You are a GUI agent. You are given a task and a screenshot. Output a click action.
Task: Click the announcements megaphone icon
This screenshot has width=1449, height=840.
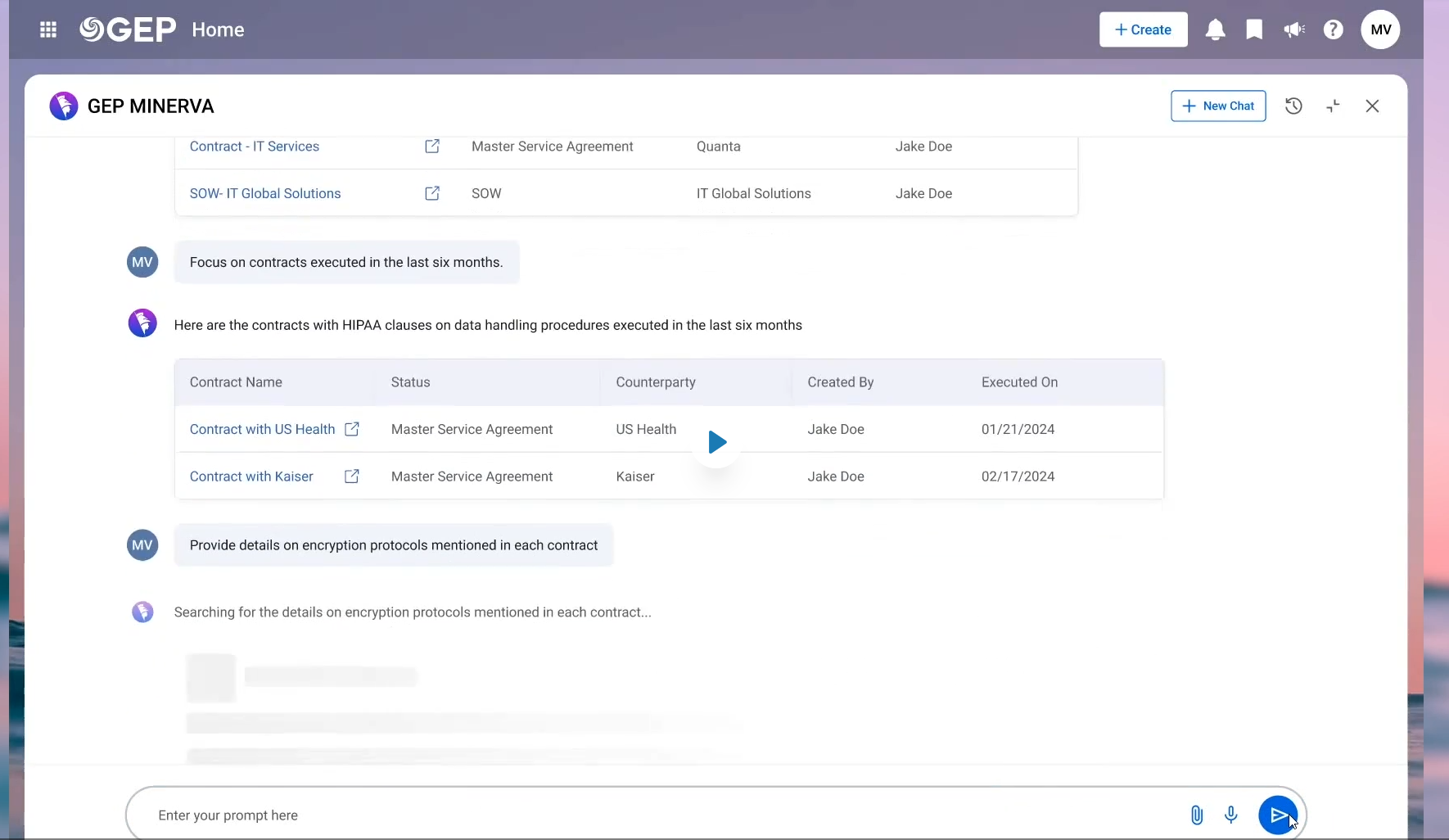[1293, 30]
